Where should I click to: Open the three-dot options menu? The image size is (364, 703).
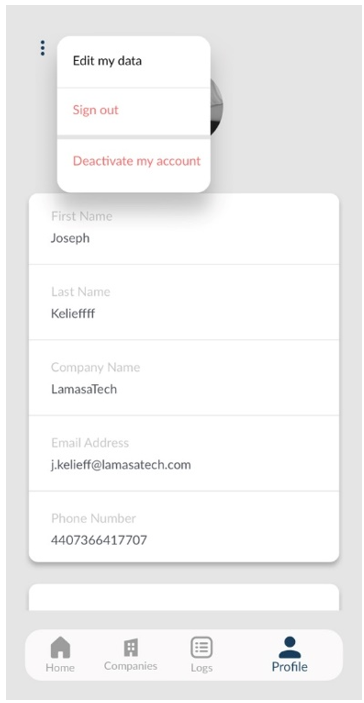pyautogui.click(x=43, y=48)
